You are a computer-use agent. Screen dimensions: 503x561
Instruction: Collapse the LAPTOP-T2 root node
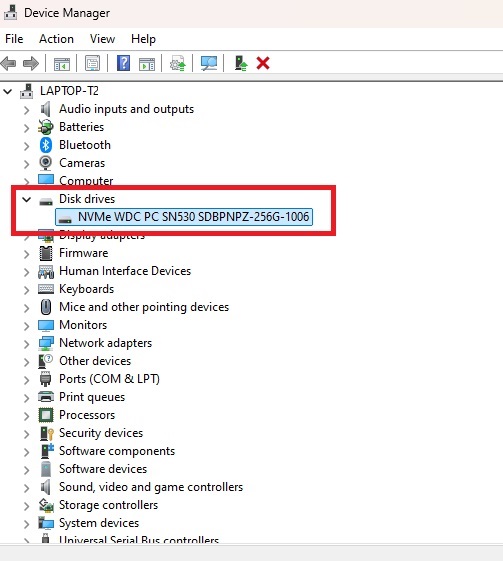[x=8, y=92]
